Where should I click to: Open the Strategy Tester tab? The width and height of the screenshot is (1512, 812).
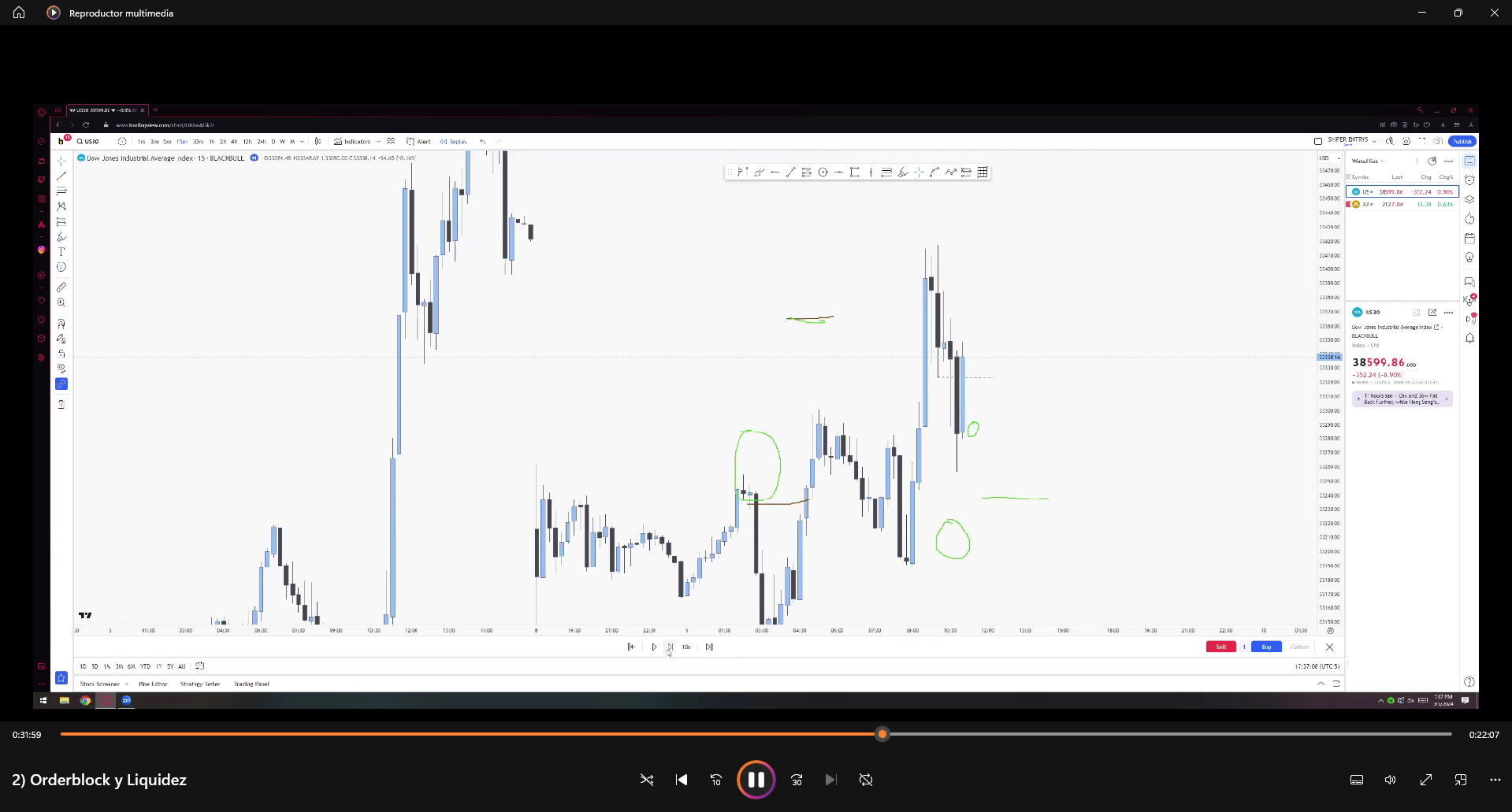pos(200,684)
